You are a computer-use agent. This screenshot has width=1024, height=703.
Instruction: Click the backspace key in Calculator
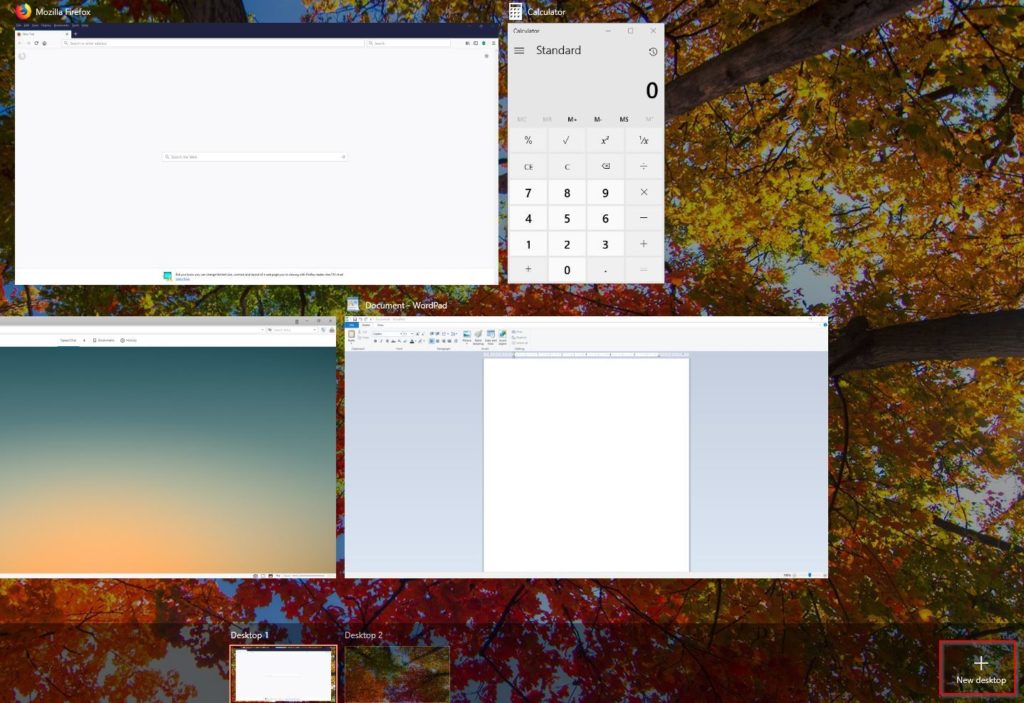click(x=605, y=167)
